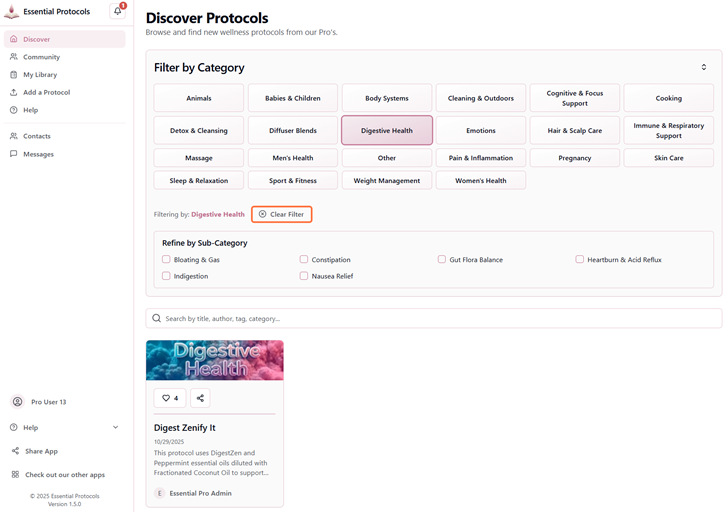
Task: Click the protocol search input field
Action: (x=434, y=318)
